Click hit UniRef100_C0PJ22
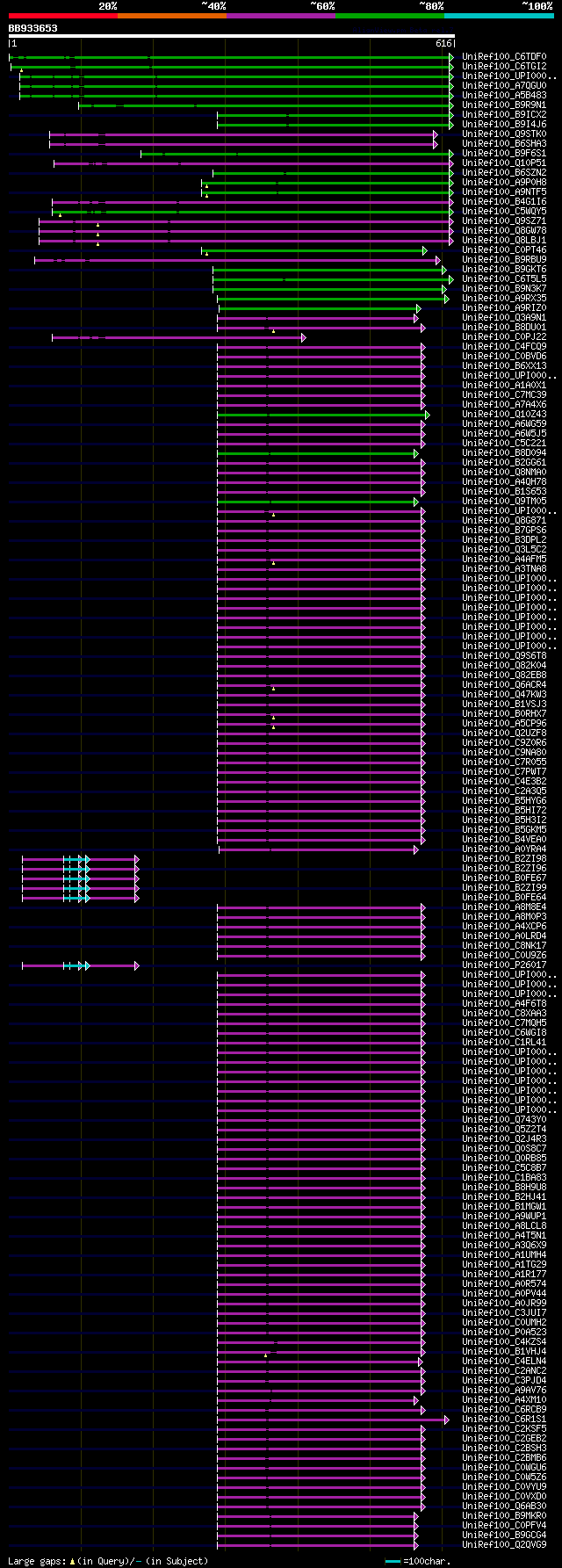562x1568 pixels. [x=505, y=337]
